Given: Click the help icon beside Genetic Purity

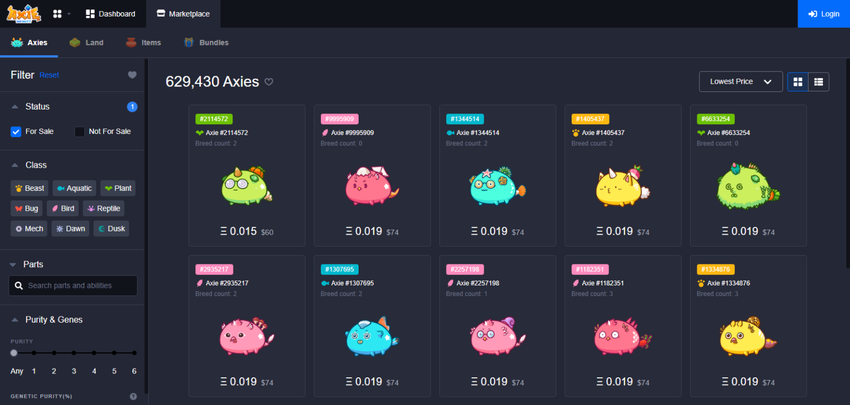Looking at the screenshot, I should coord(133,396).
